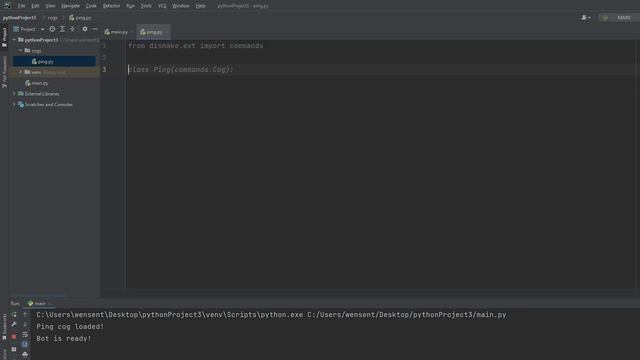640x360 pixels.
Task: Select External Libraries in tree
Action: pos(42,93)
